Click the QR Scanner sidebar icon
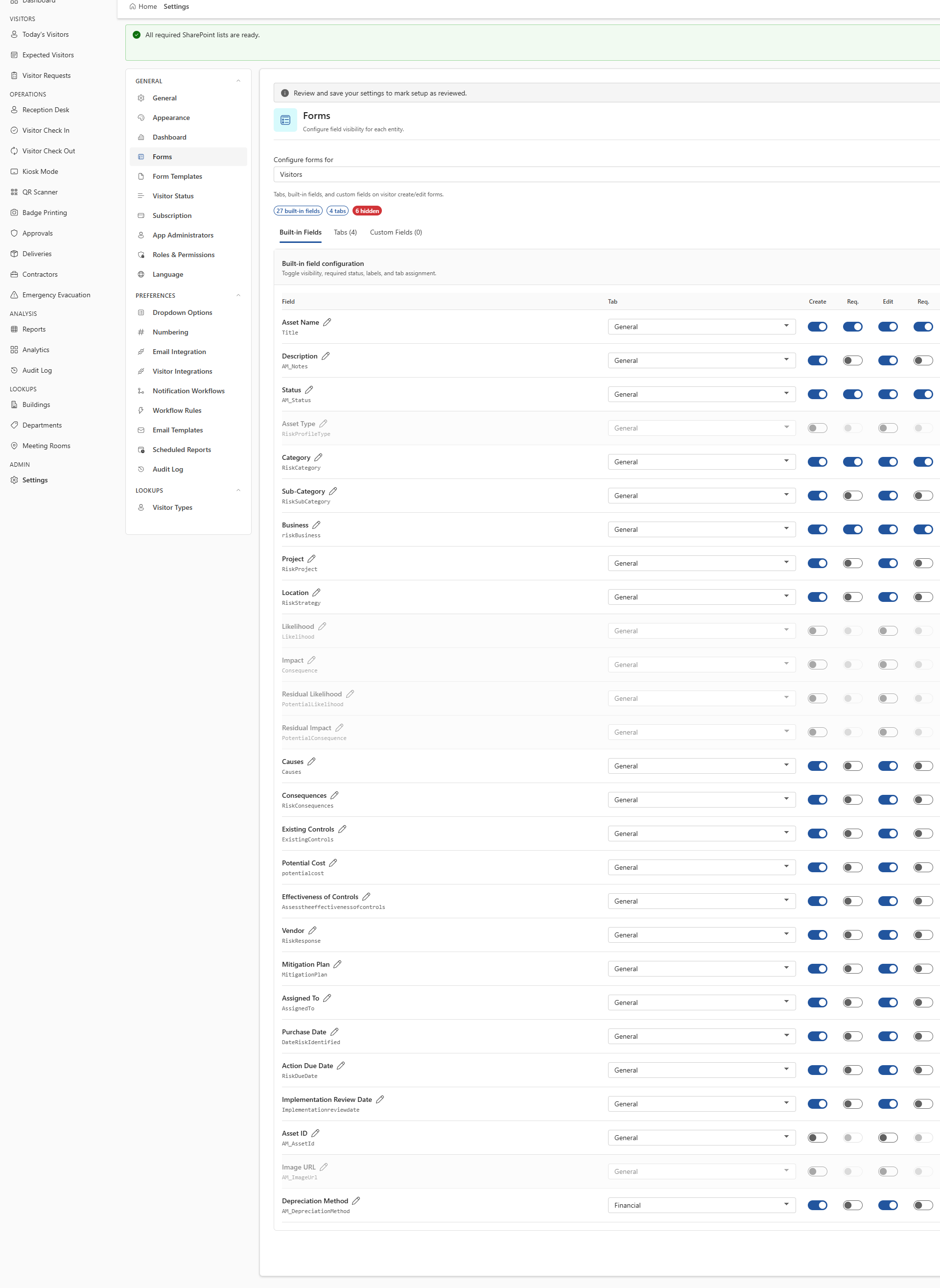Image resolution: width=940 pixels, height=1288 pixels. coord(14,192)
